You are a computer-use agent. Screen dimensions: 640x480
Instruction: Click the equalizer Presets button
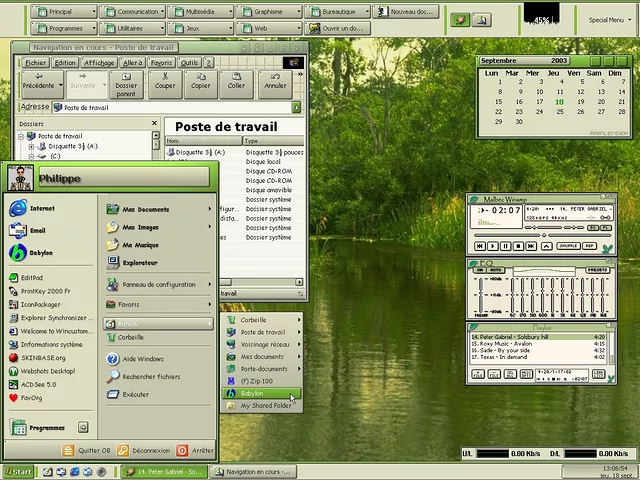pos(597,270)
